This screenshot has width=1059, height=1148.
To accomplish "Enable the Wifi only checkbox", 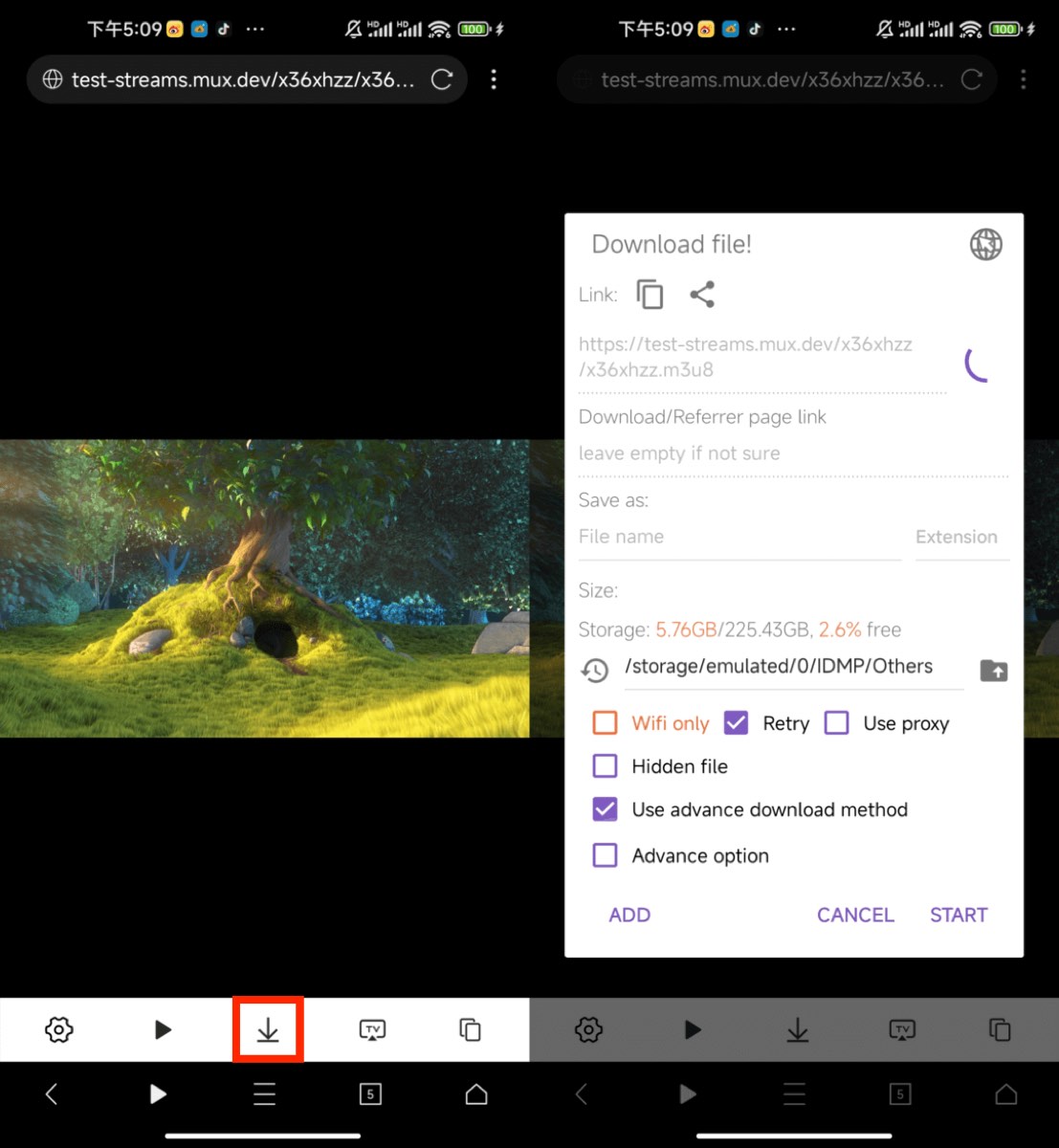I will 605,723.
